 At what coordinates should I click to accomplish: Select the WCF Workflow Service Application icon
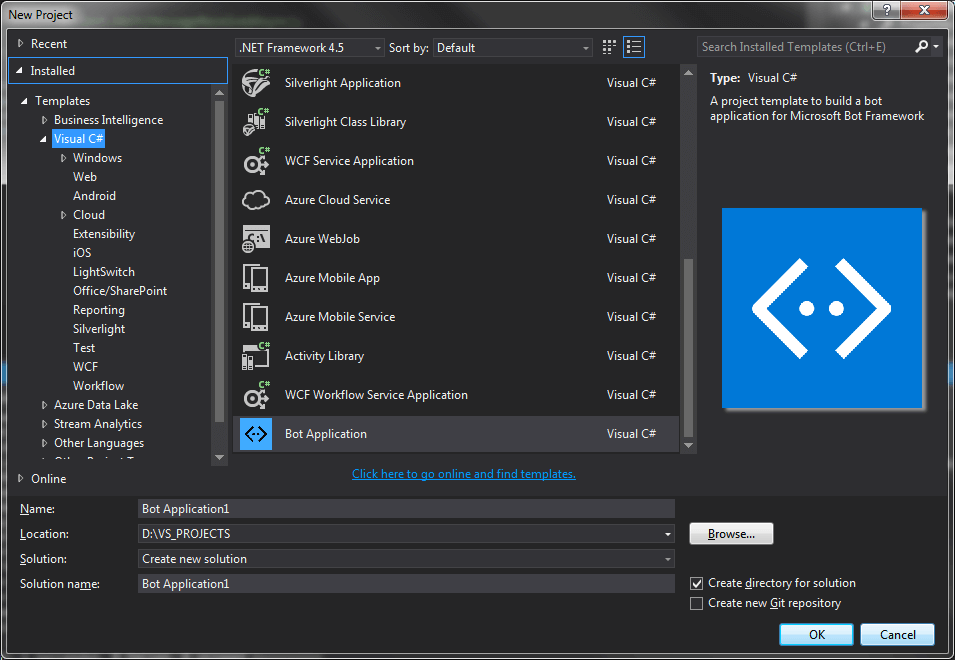(x=256, y=395)
